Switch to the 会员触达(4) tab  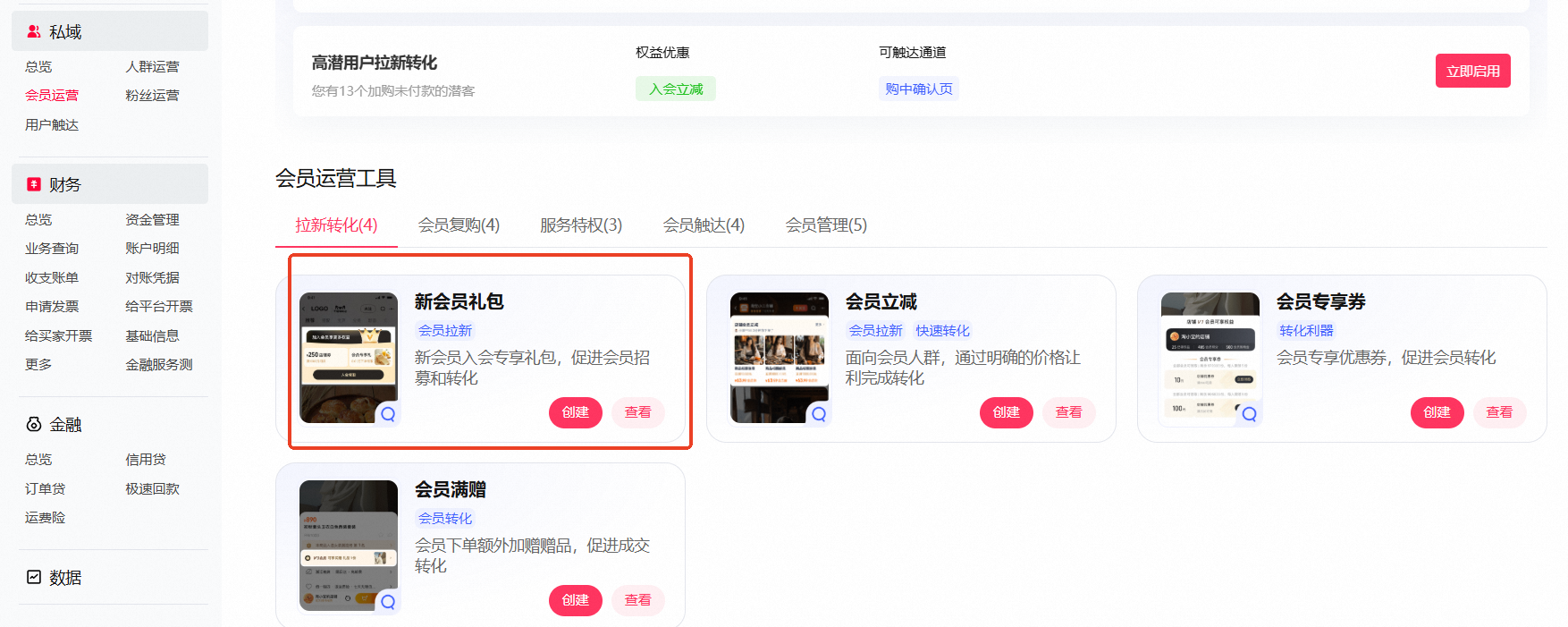pos(704,225)
